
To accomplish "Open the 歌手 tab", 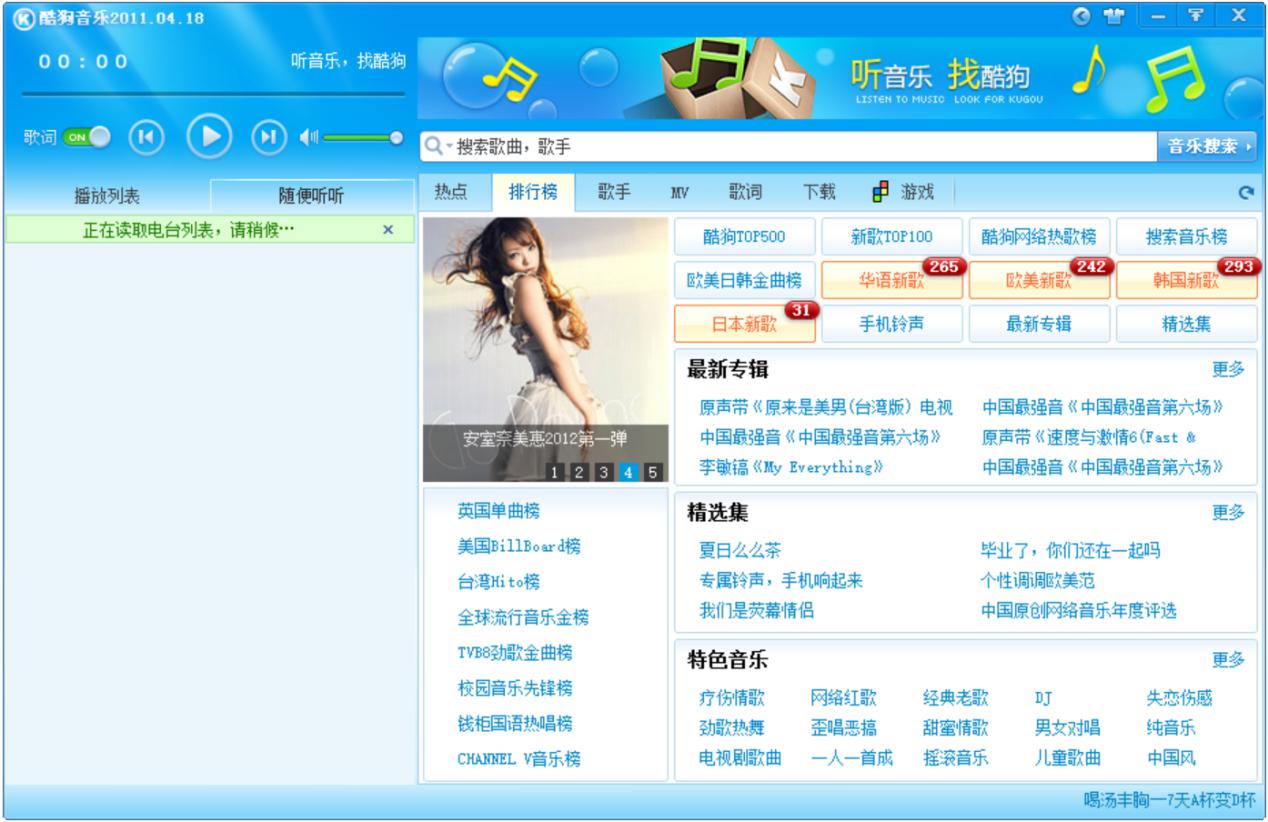I will (x=614, y=192).
